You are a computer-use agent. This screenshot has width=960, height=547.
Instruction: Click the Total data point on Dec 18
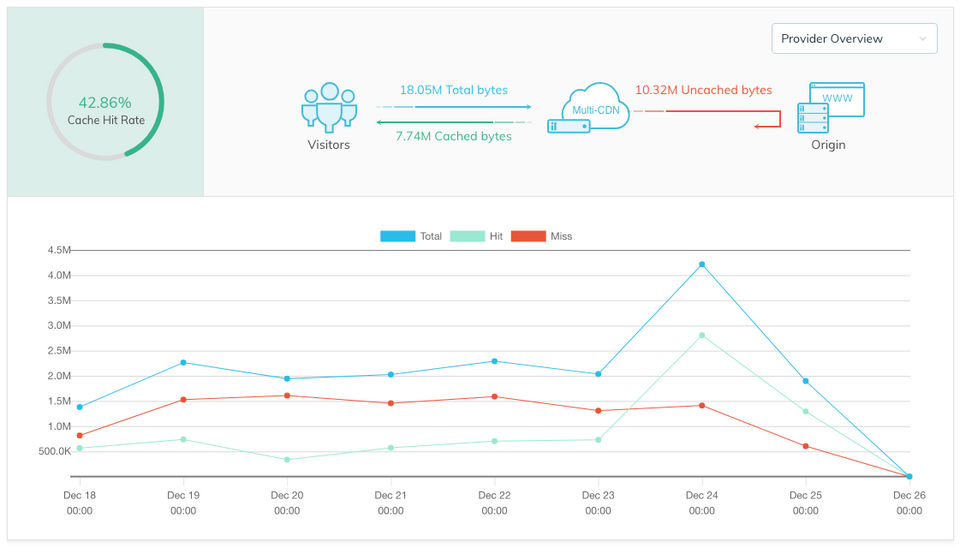pyautogui.click(x=80, y=407)
